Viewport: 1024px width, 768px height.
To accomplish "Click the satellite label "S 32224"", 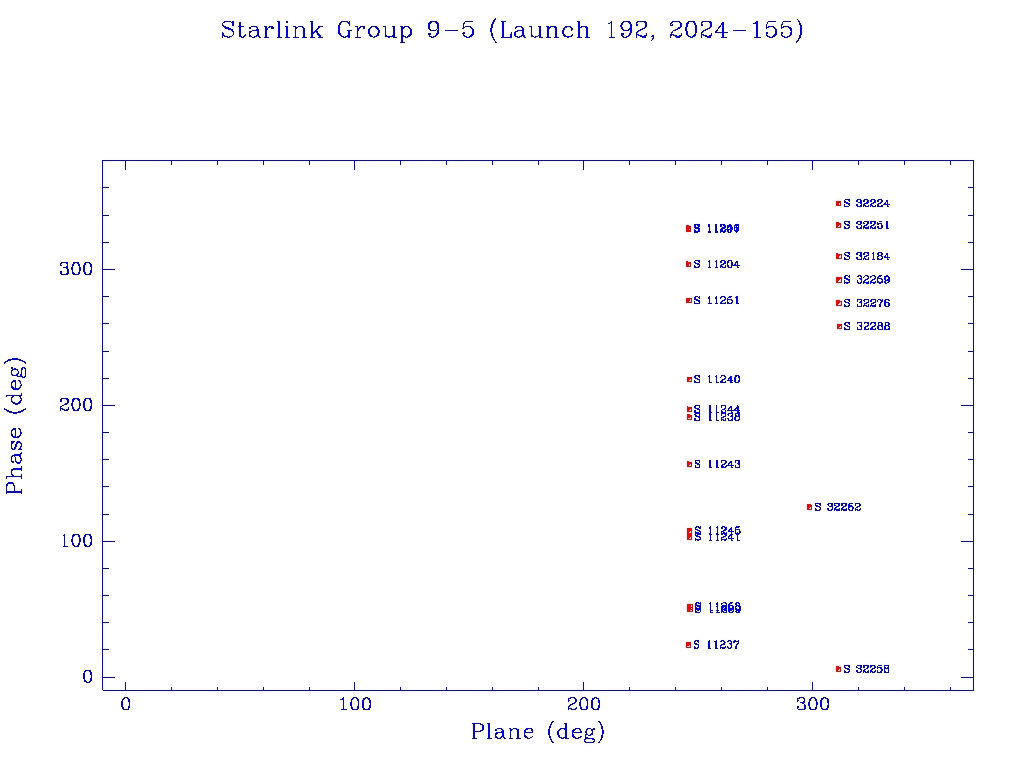I will pos(866,204).
